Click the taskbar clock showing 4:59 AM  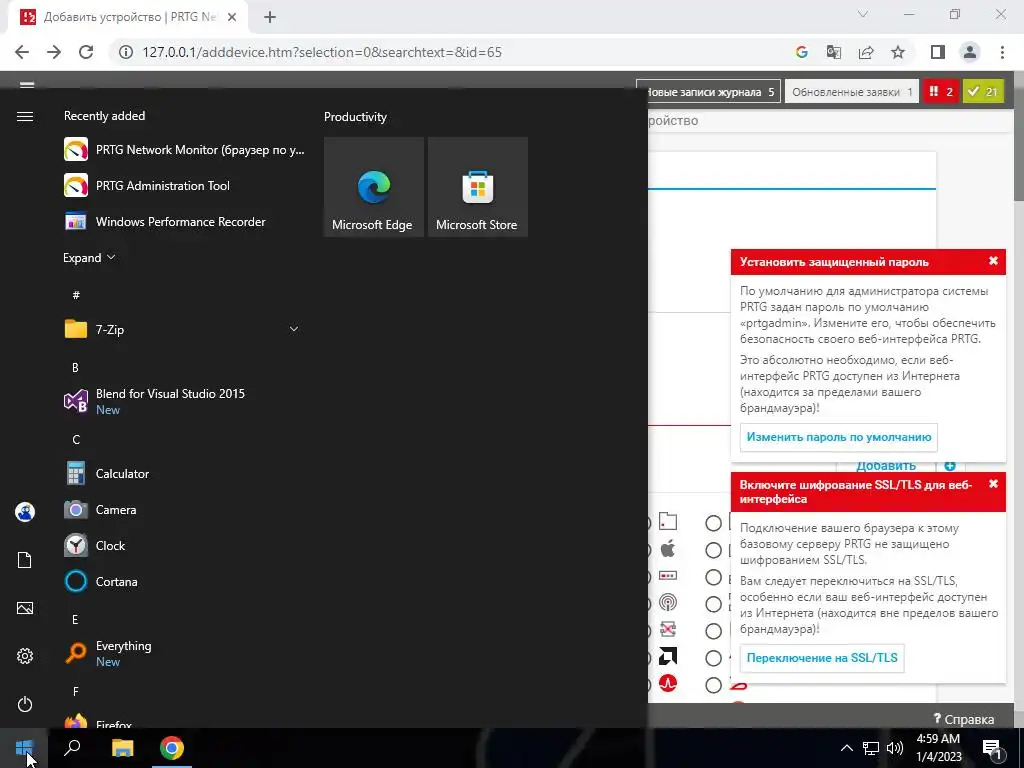click(938, 748)
